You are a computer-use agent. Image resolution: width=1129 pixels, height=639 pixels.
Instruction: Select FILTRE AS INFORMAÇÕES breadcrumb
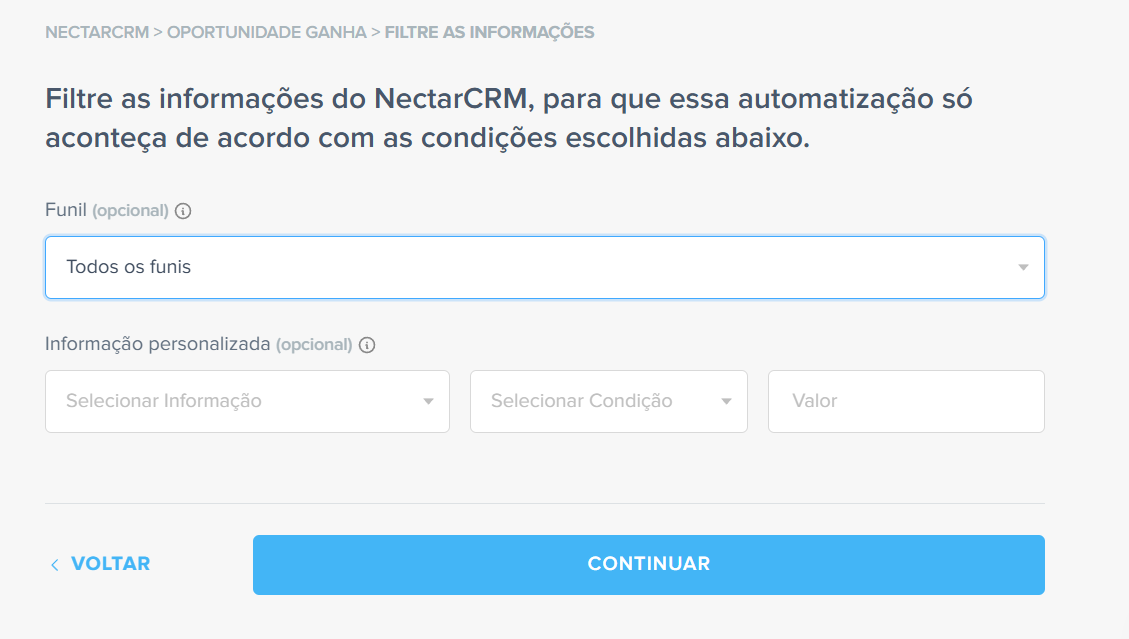coord(490,32)
